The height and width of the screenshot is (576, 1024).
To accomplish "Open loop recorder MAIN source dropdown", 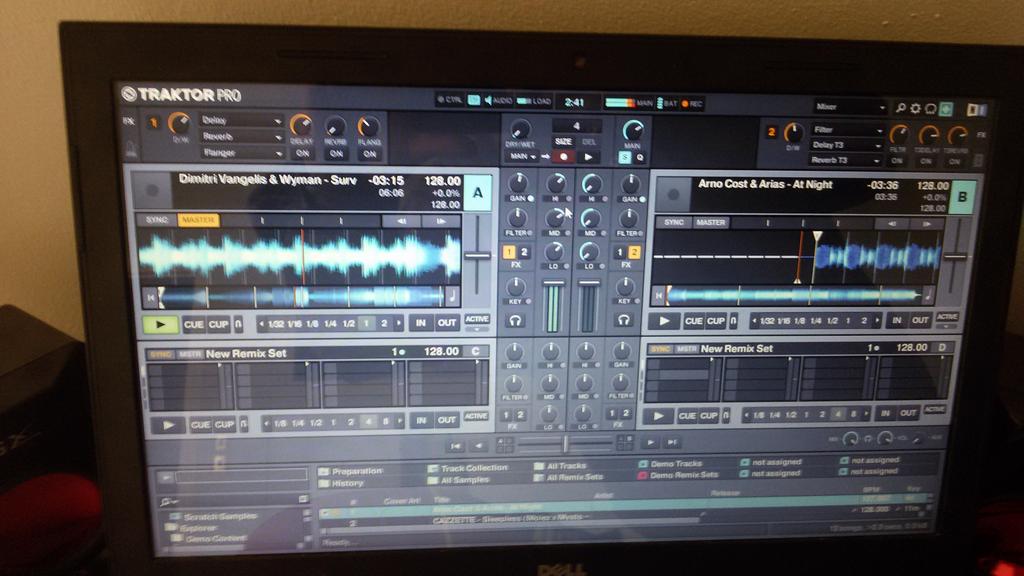I will pyautogui.click(x=522, y=157).
